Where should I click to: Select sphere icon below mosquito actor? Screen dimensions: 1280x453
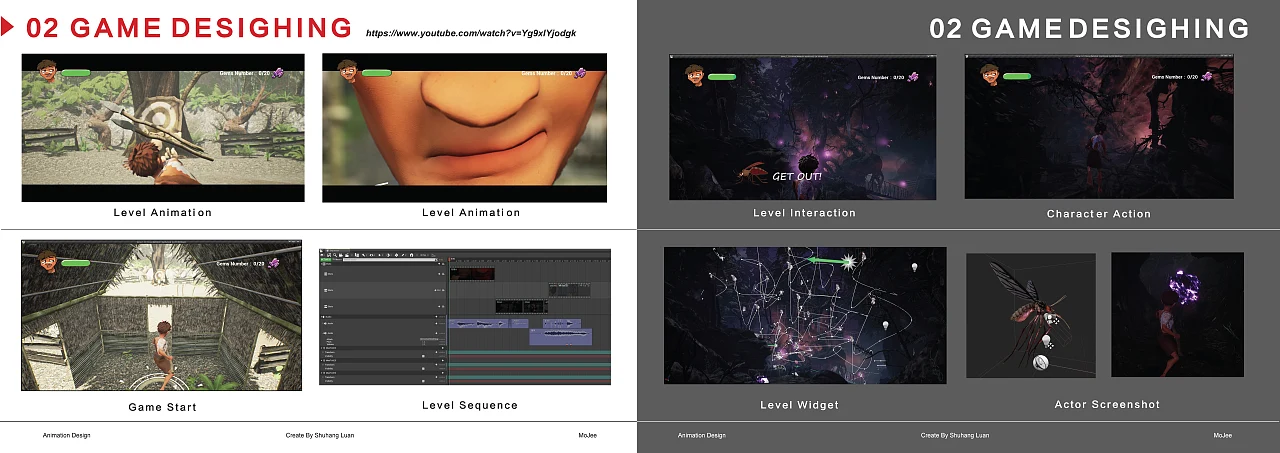tap(1041, 363)
